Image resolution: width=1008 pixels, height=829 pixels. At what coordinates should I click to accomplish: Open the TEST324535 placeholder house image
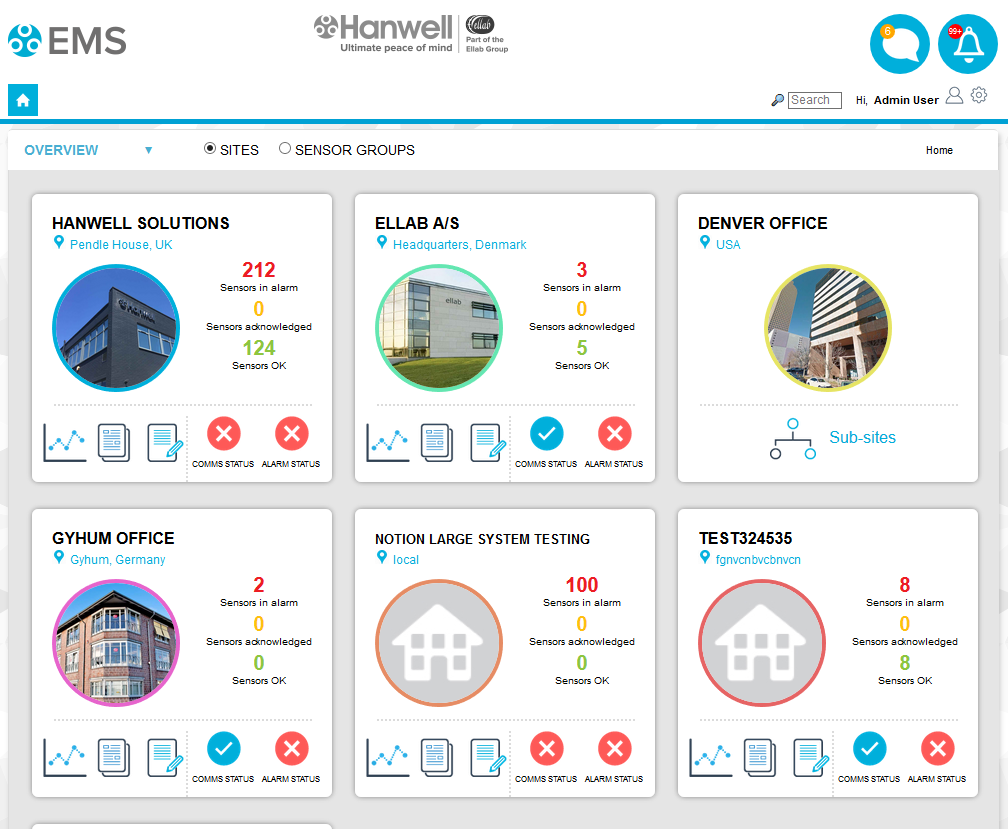pyautogui.click(x=762, y=643)
